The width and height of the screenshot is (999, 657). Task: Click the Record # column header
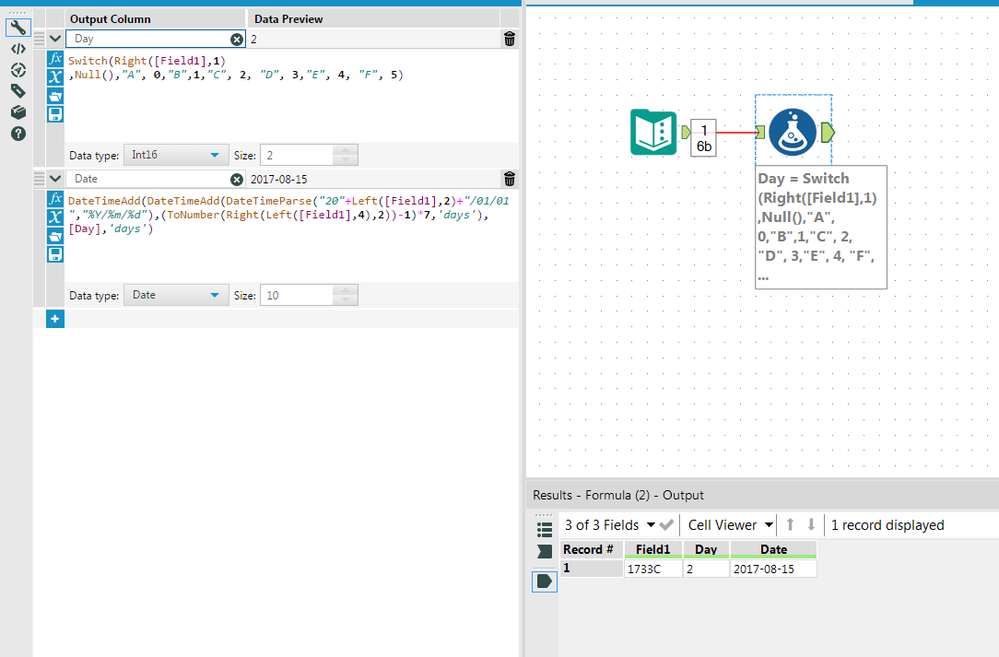tap(591, 549)
